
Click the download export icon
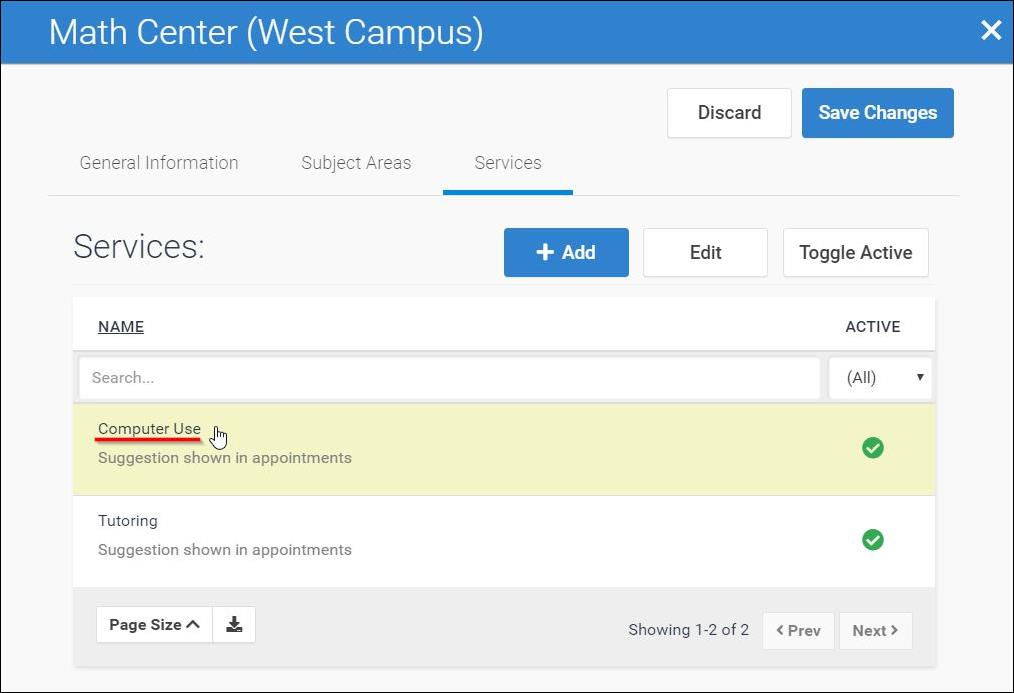coord(234,625)
